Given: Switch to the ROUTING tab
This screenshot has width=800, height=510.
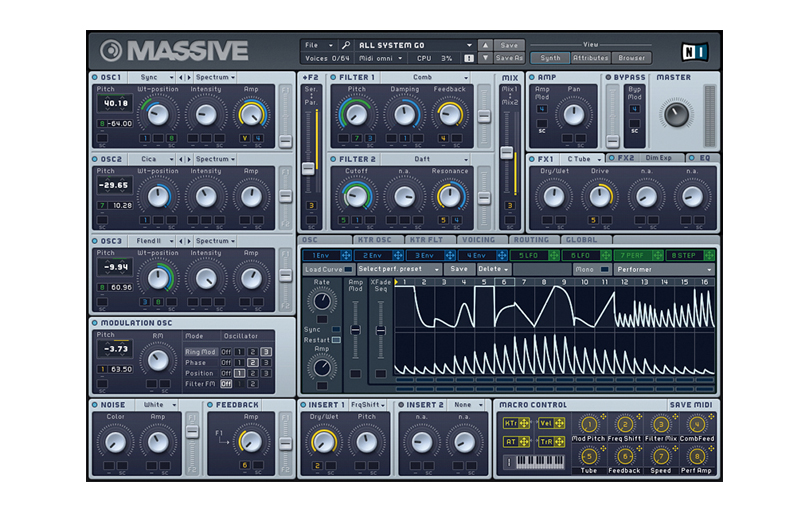Looking at the screenshot, I should click(x=534, y=240).
